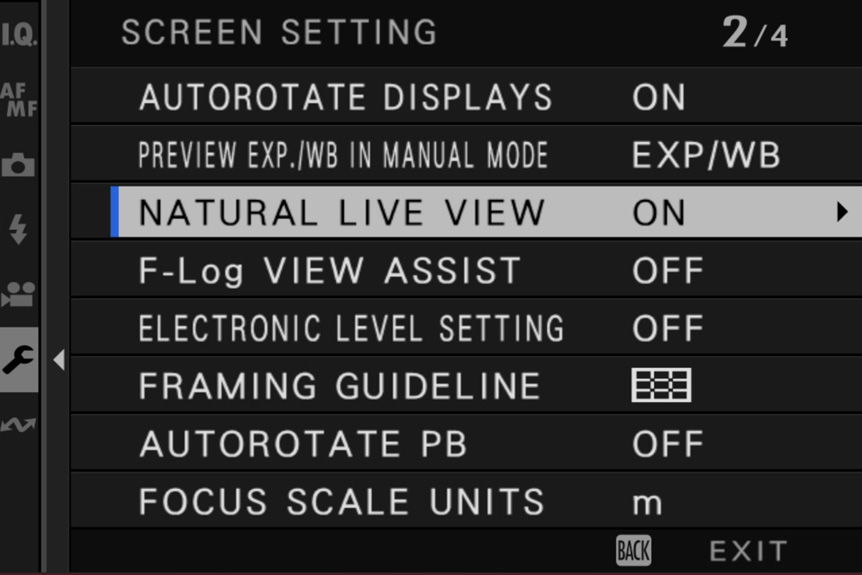Toggle F-Log VIEW ASSIST OFF value
The image size is (862, 575).
tap(667, 270)
